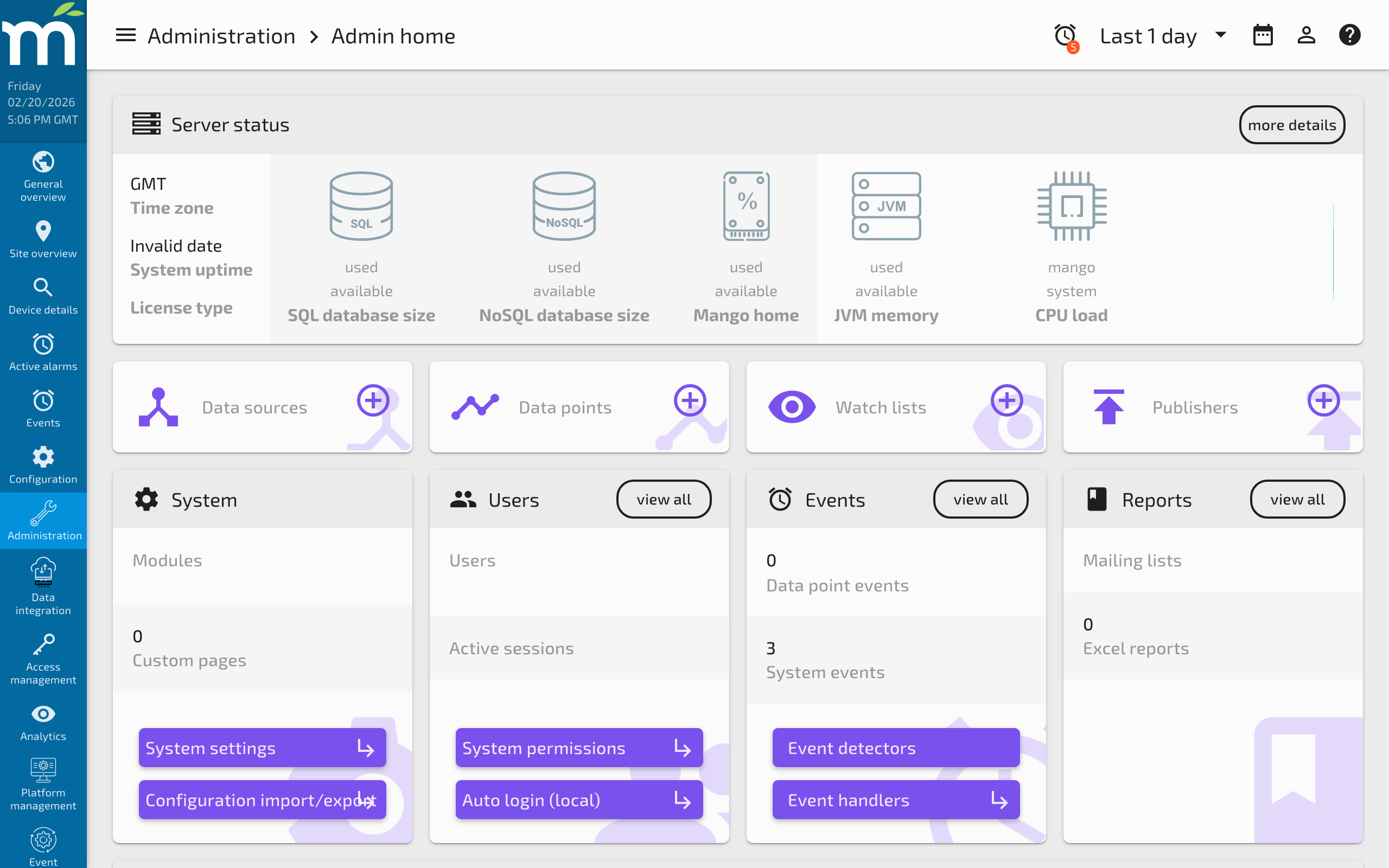Image resolution: width=1389 pixels, height=868 pixels.
Task: Click view all in the Events card
Action: click(x=980, y=499)
